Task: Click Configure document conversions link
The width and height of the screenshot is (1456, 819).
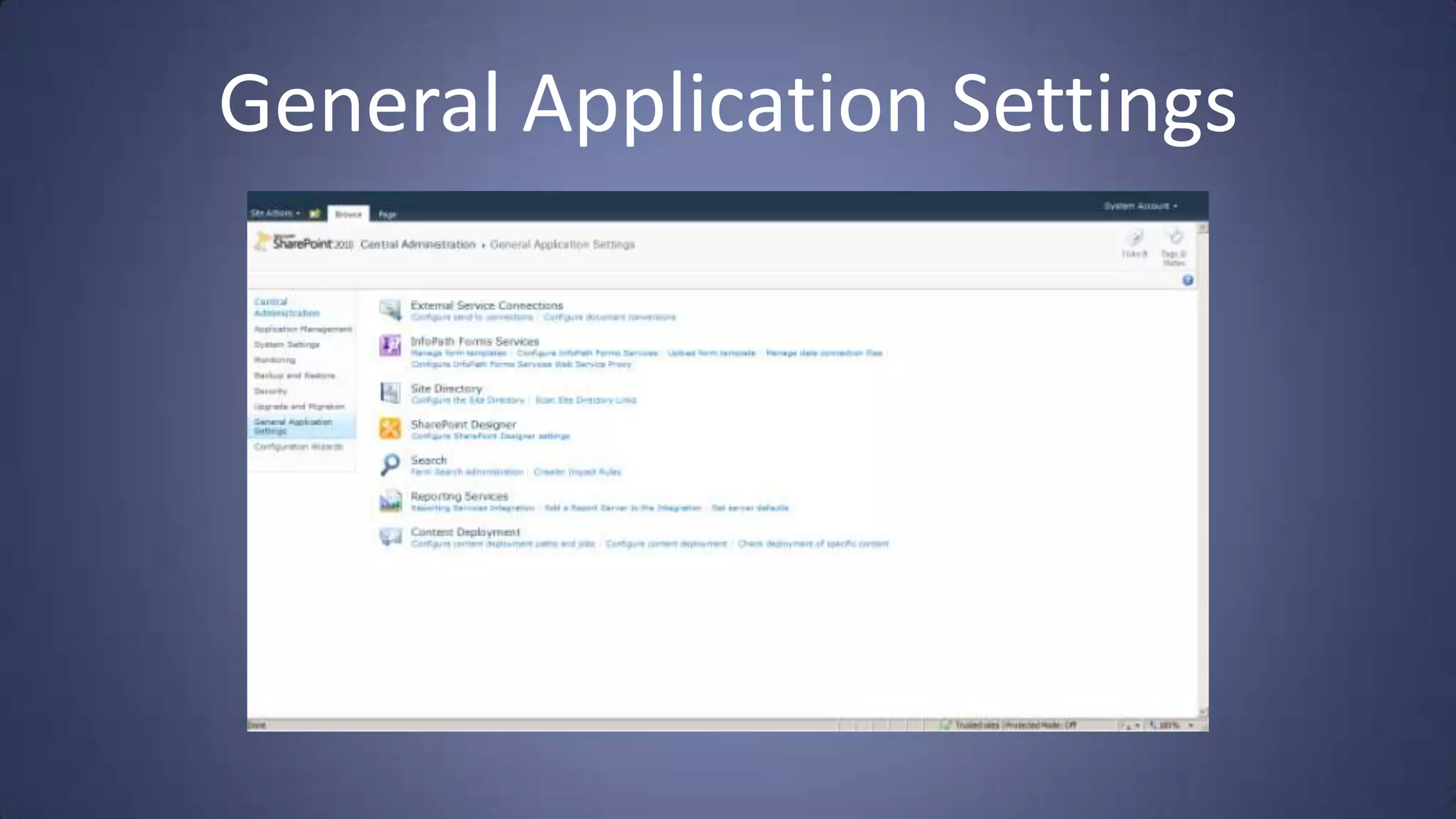Action: click(x=609, y=317)
